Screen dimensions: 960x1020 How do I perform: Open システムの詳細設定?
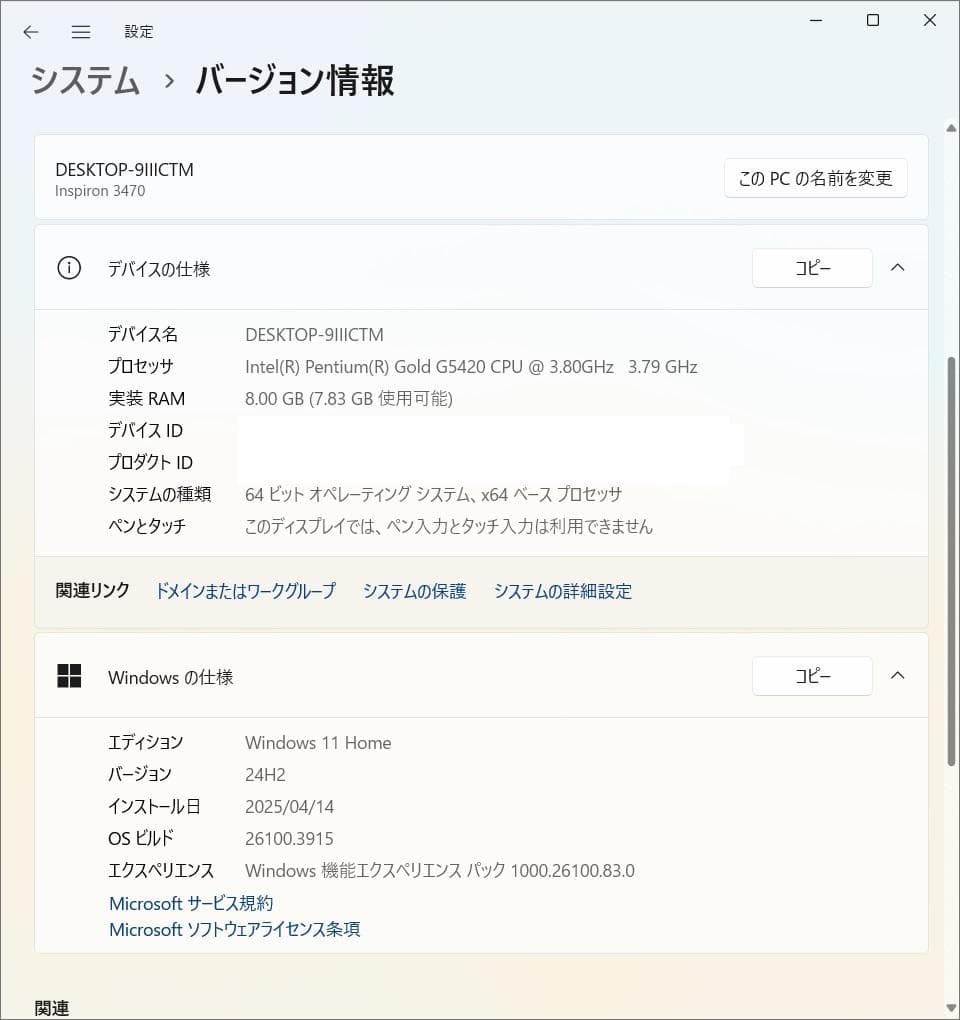pyautogui.click(x=562, y=591)
